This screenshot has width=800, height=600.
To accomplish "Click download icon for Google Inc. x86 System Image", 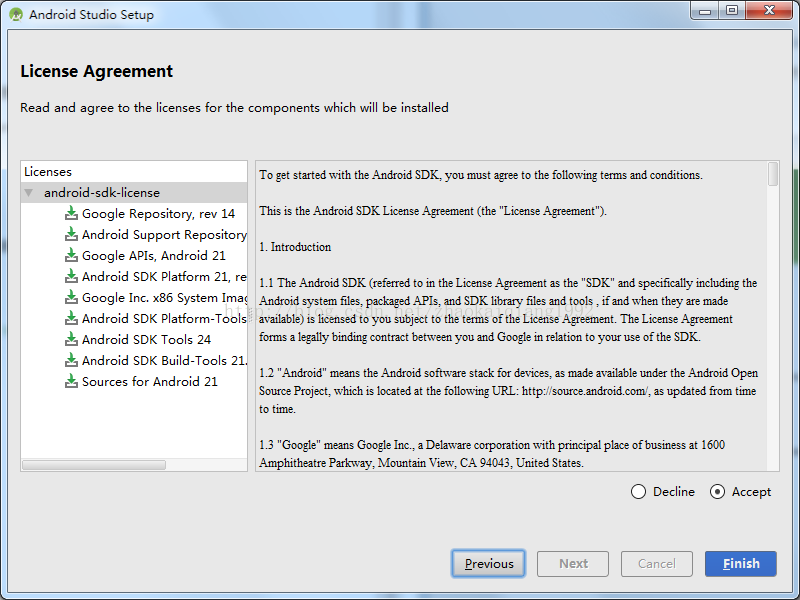I will click(71, 297).
